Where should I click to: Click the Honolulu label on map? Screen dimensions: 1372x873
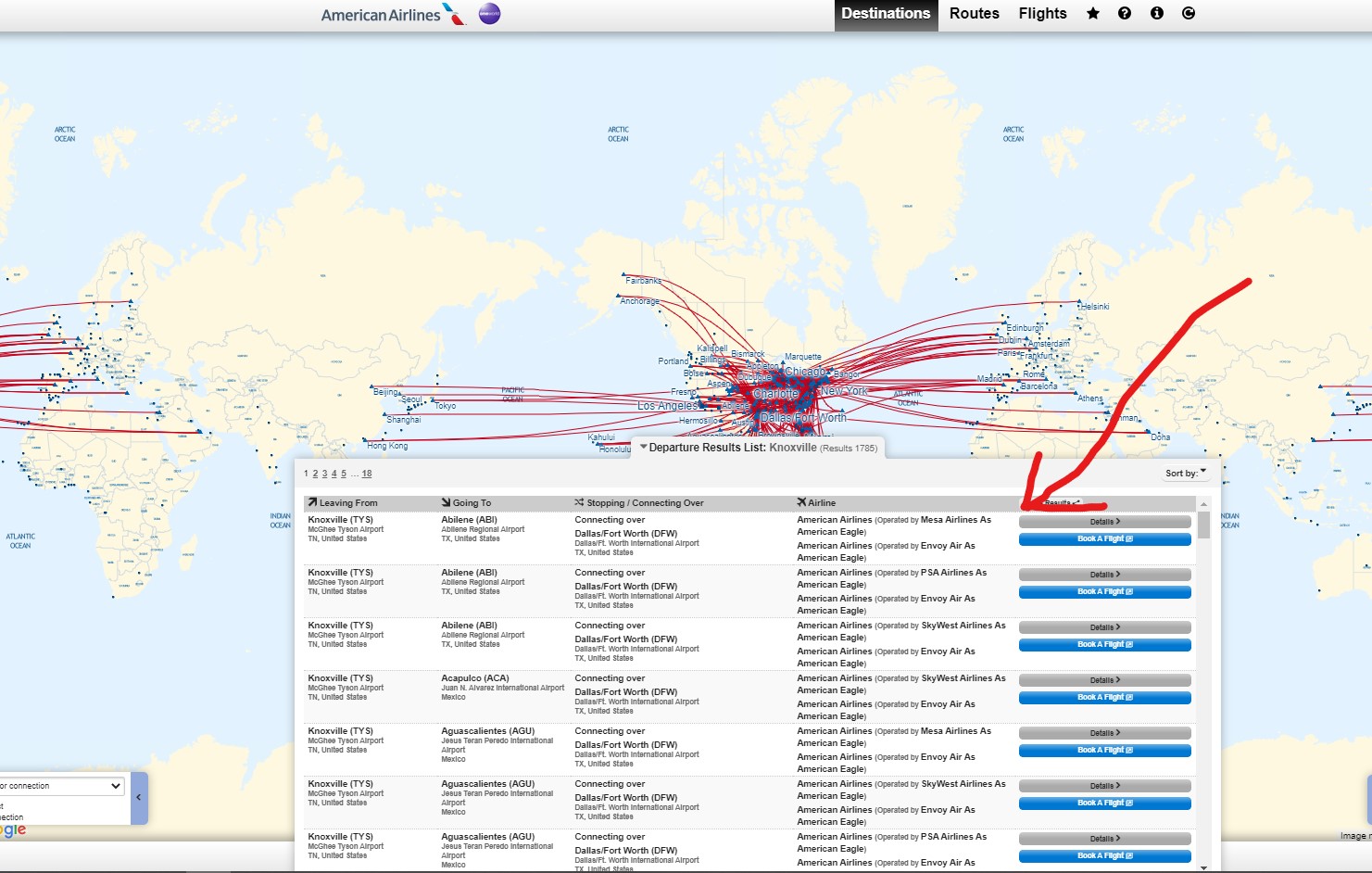(614, 449)
